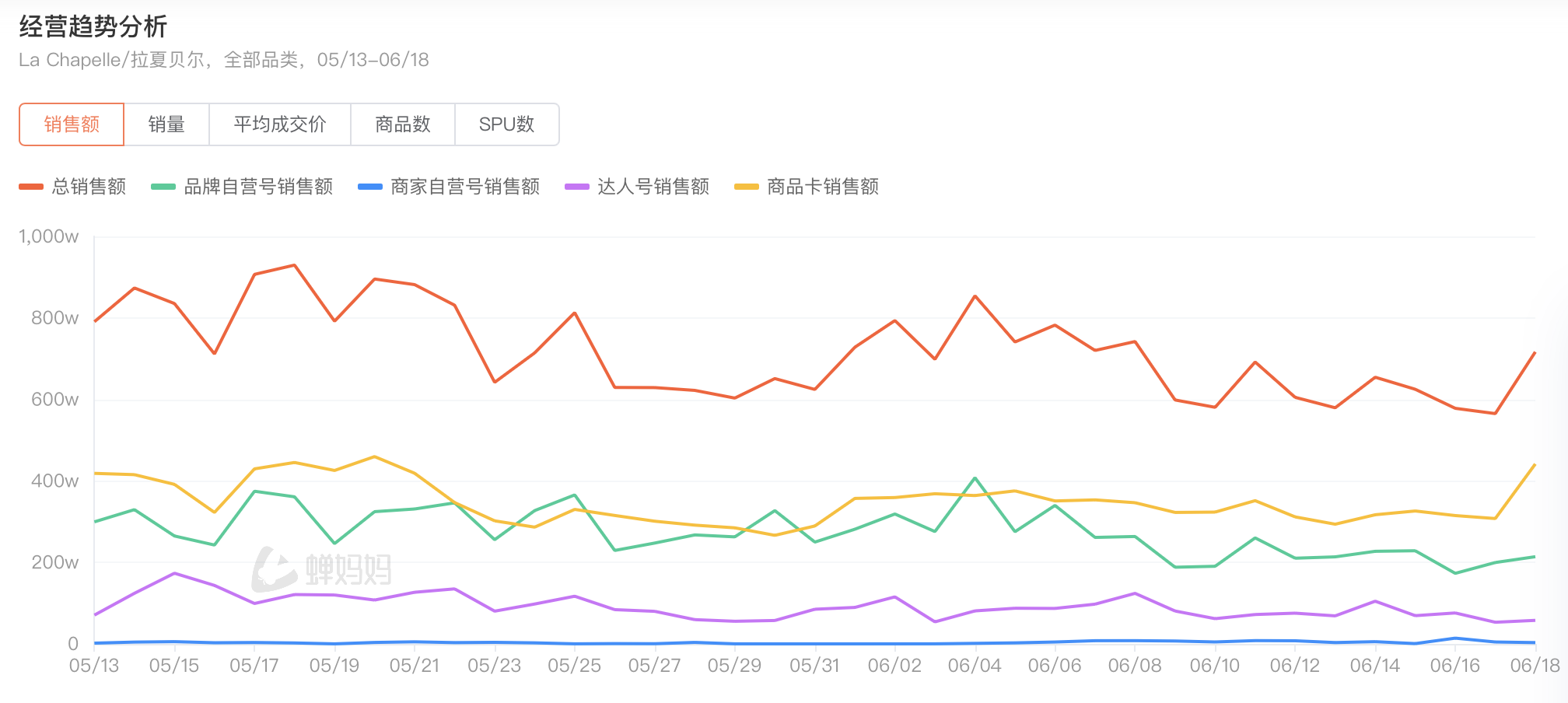Click the blue 商家自营号销售额 legend marker
1568x703 pixels.
(x=369, y=187)
